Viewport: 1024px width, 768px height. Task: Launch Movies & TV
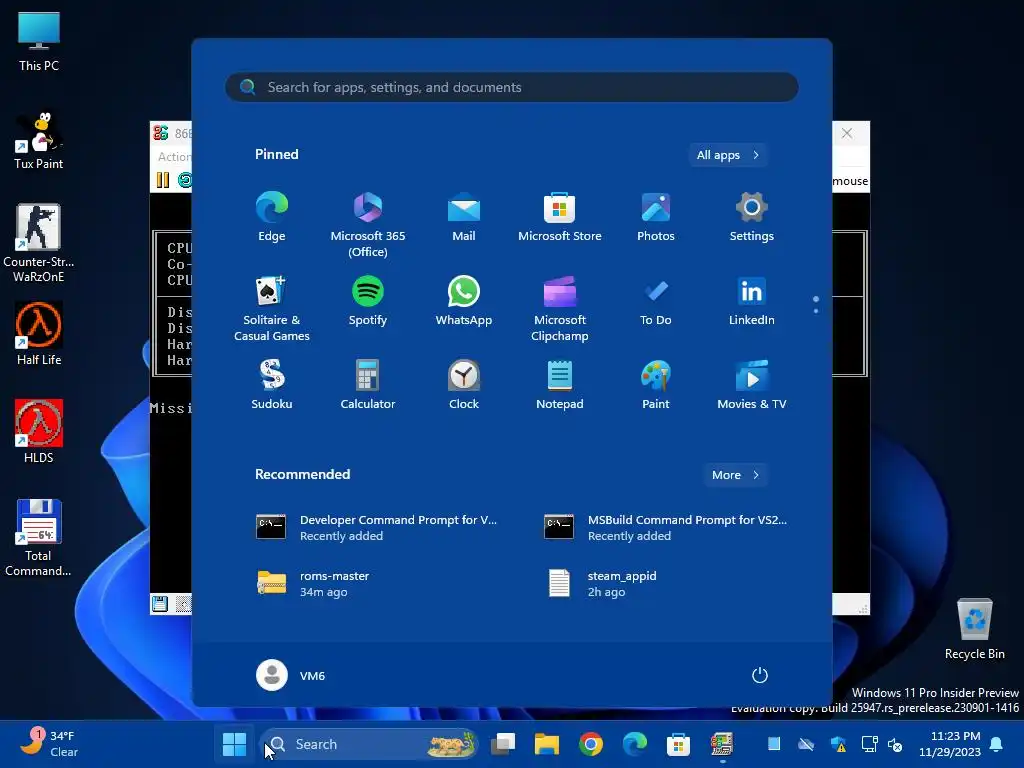point(752,385)
